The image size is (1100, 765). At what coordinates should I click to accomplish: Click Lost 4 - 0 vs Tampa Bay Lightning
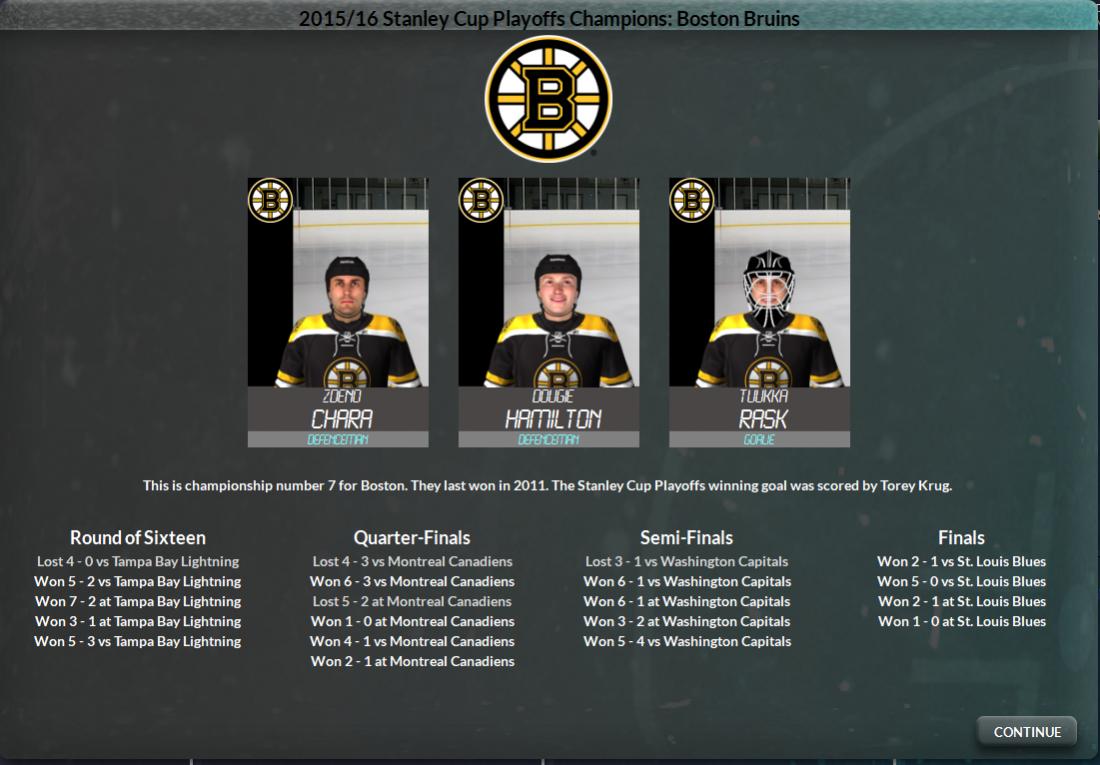click(x=138, y=561)
